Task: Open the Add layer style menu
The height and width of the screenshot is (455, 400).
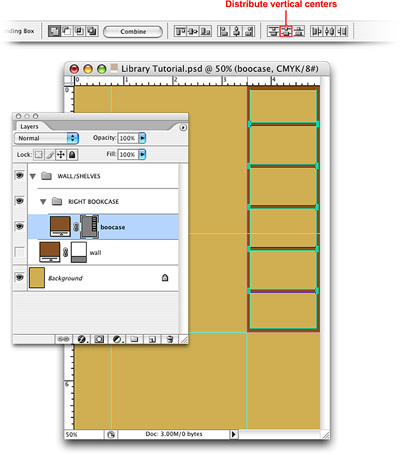Action: pyautogui.click(x=82, y=339)
